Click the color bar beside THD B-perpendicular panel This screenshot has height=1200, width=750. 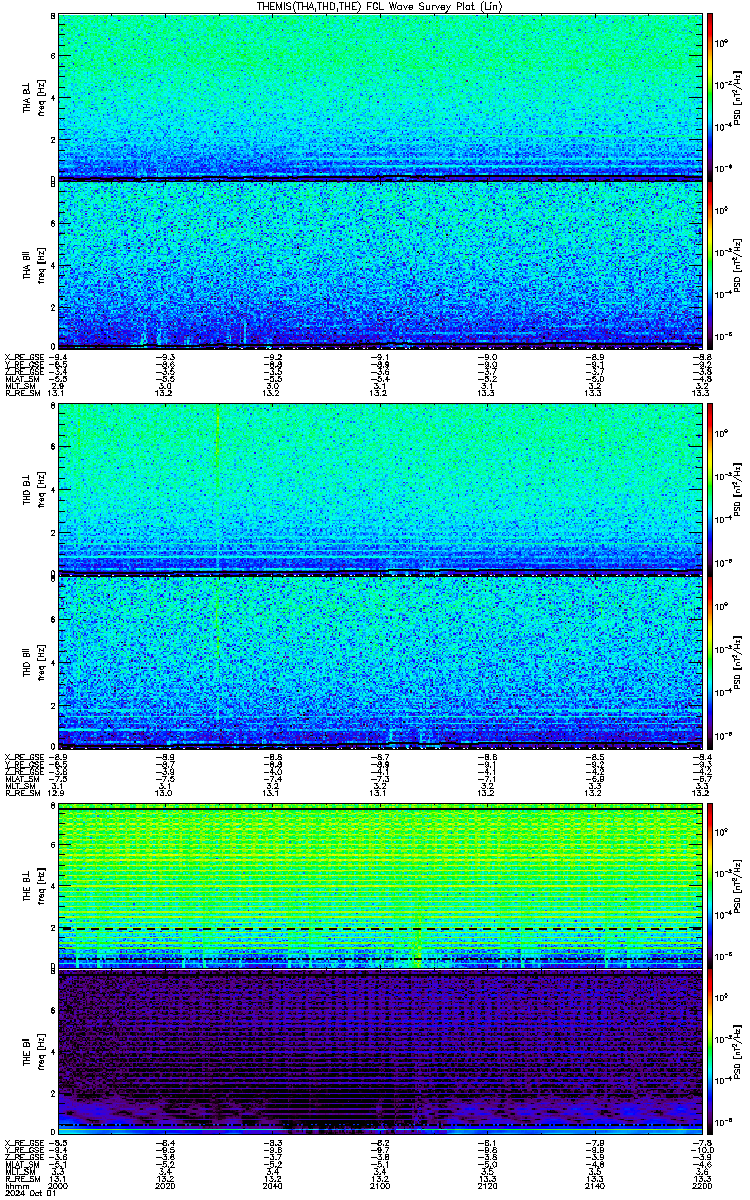pyautogui.click(x=710, y=488)
